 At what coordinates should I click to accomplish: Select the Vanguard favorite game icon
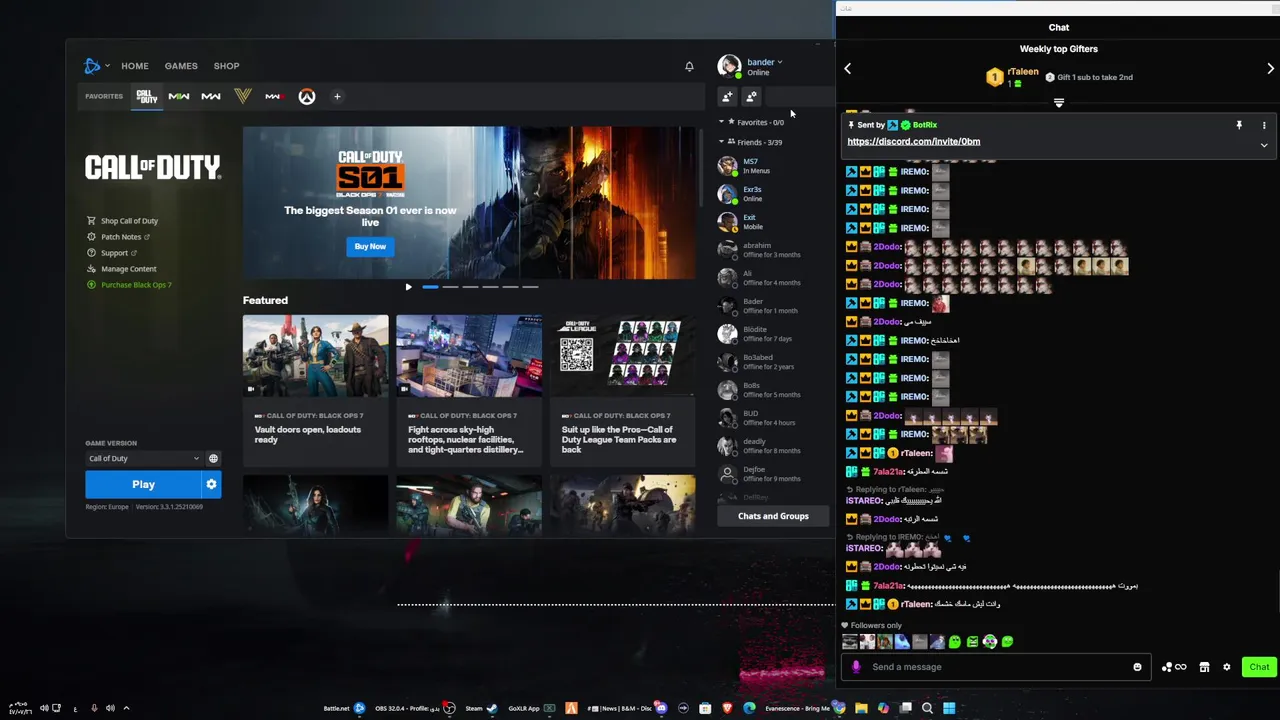pos(242,96)
